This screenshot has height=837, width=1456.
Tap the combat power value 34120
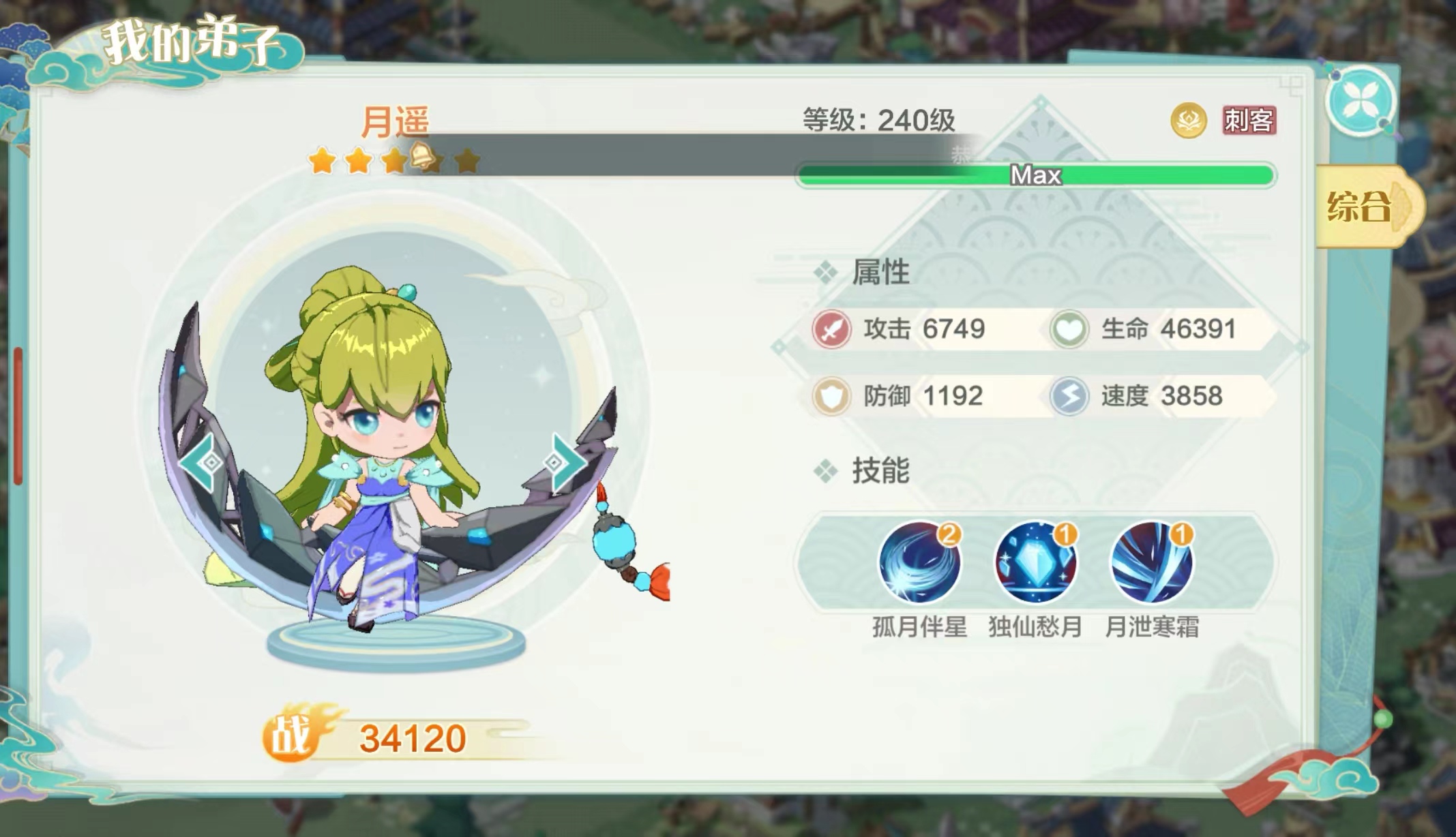(413, 739)
